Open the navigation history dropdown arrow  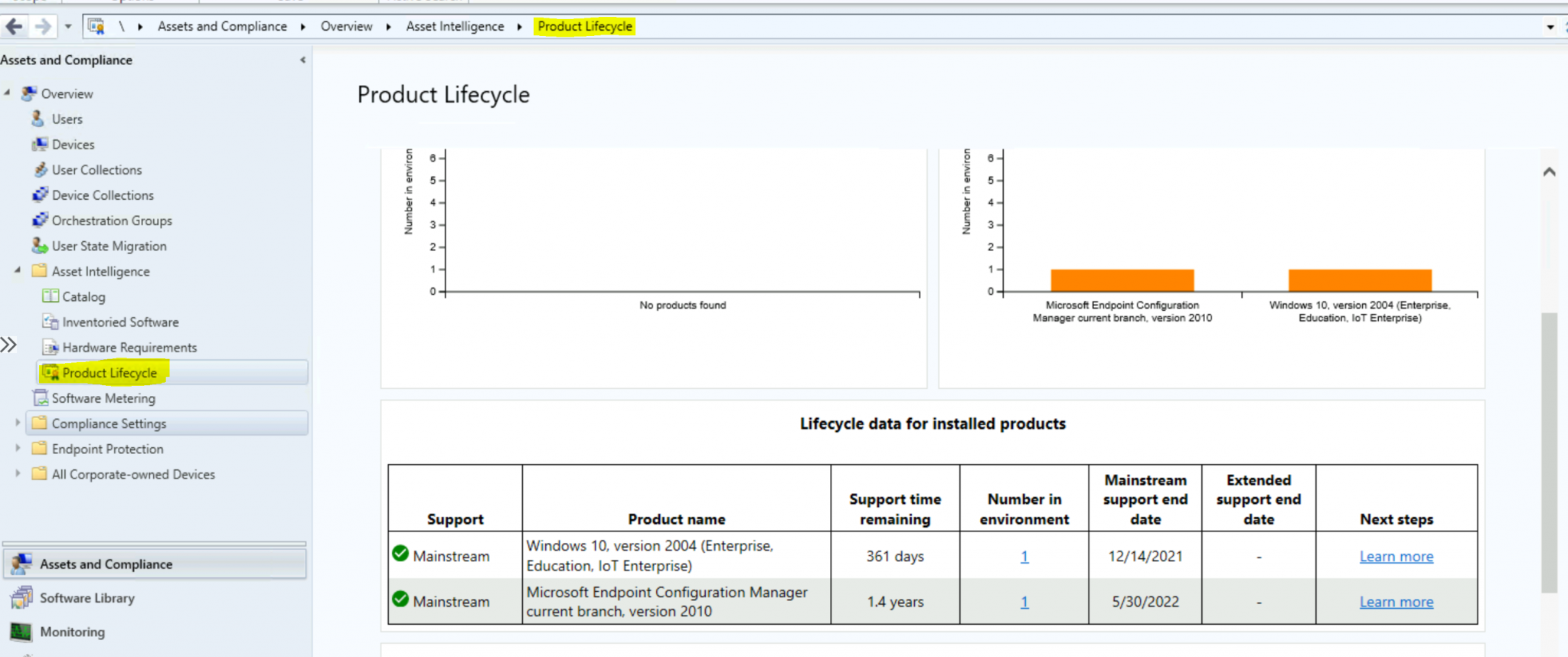click(68, 27)
